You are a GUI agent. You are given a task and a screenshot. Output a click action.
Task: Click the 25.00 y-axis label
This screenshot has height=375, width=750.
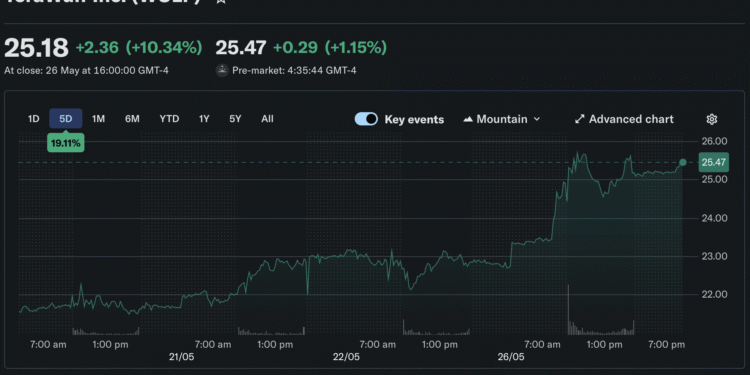tap(715, 179)
